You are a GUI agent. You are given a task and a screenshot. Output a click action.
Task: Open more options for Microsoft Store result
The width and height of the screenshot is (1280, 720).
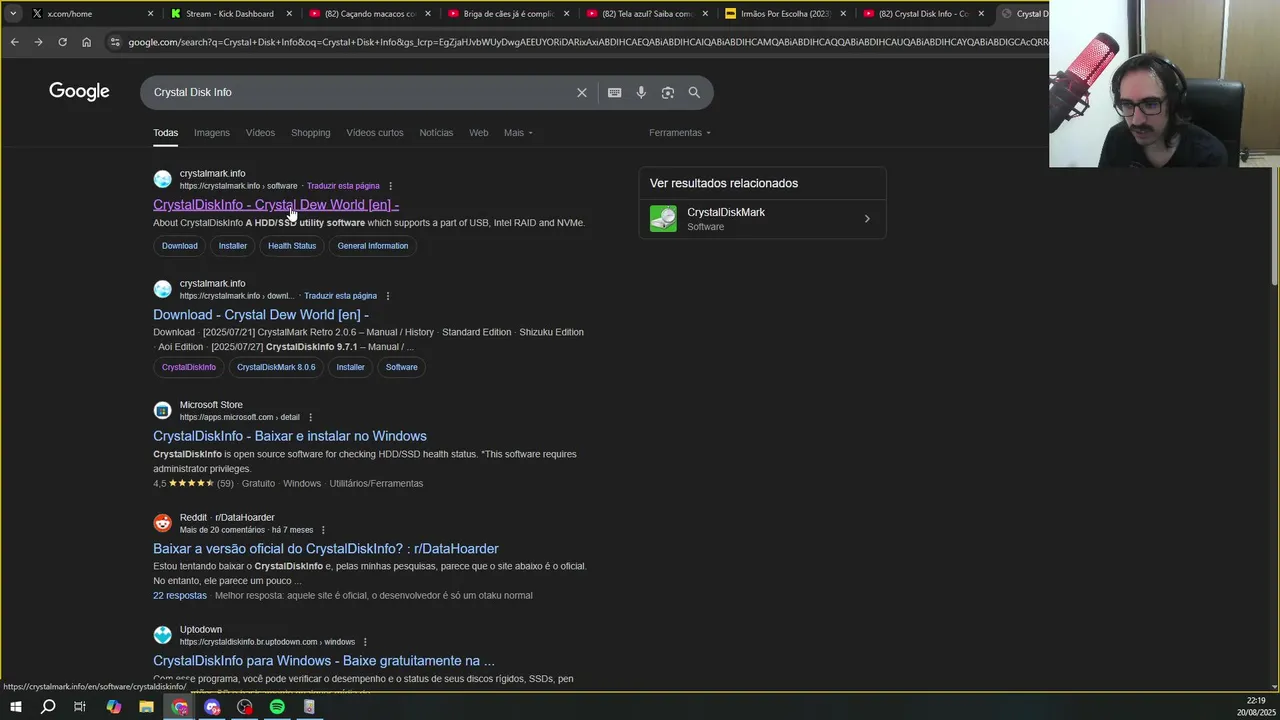coord(311,417)
